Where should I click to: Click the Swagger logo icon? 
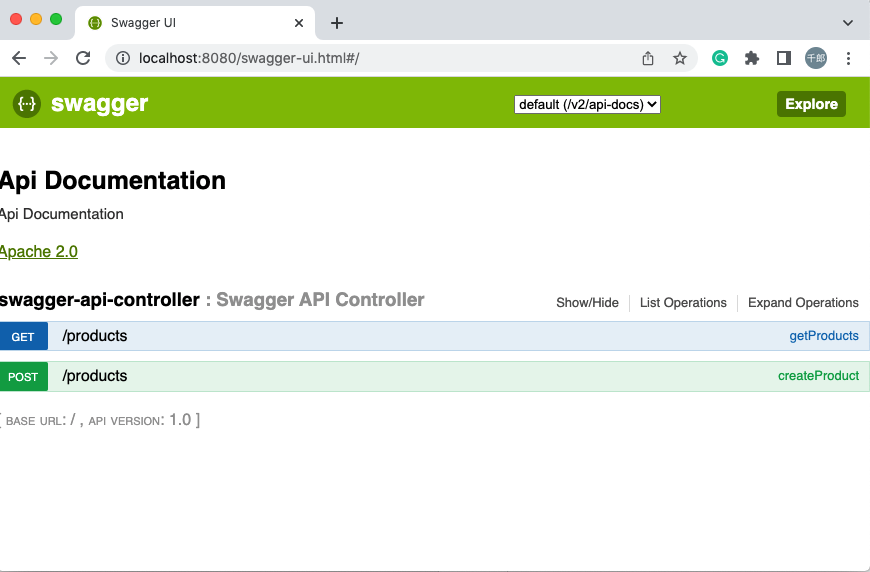(x=27, y=104)
